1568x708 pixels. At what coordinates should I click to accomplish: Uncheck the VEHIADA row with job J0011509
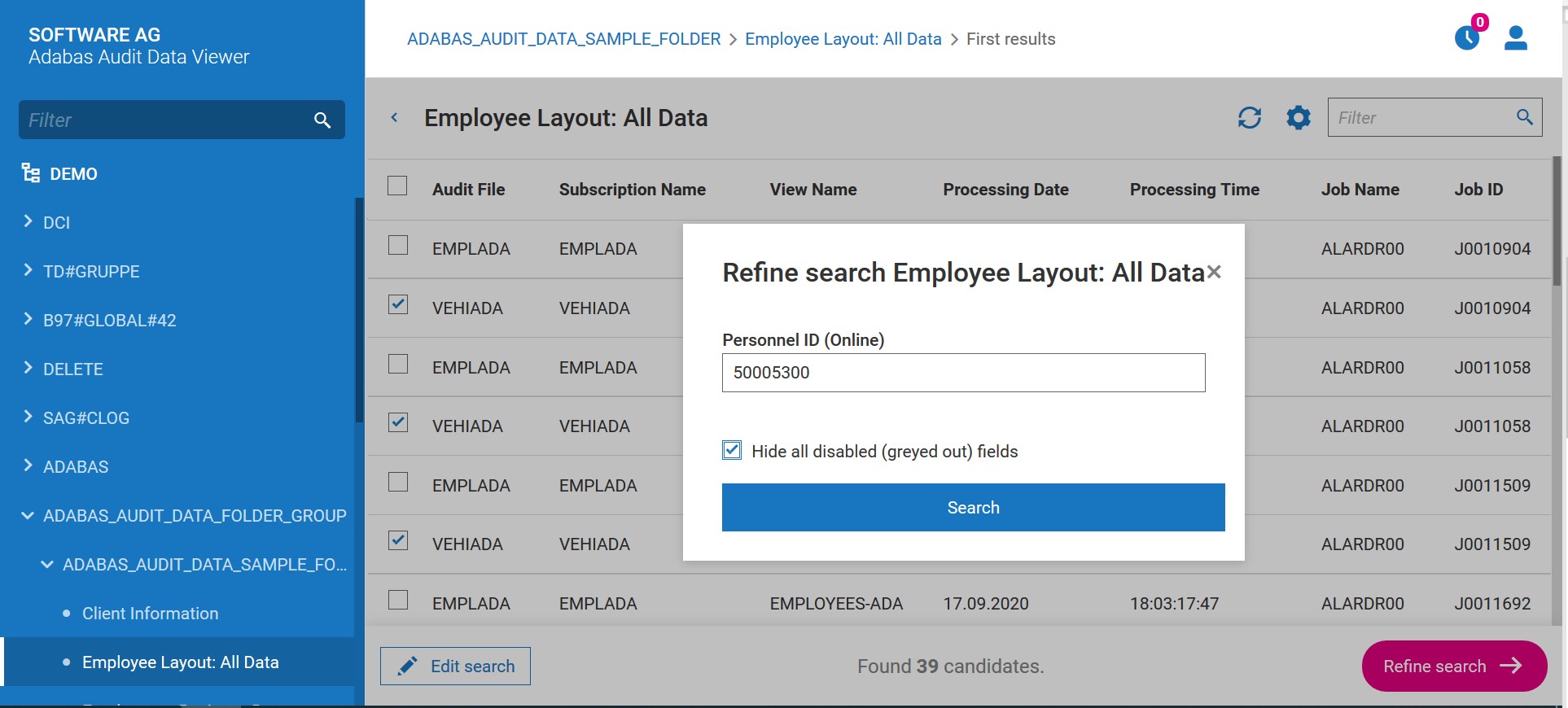[x=398, y=540]
